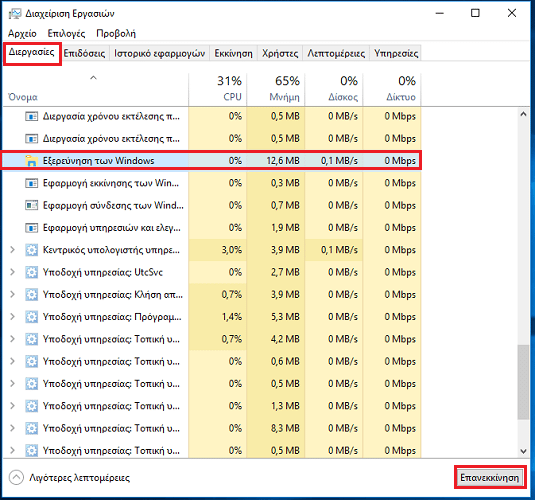Click Λιγότερες λεπτομέρειες to collapse details

click(79, 478)
